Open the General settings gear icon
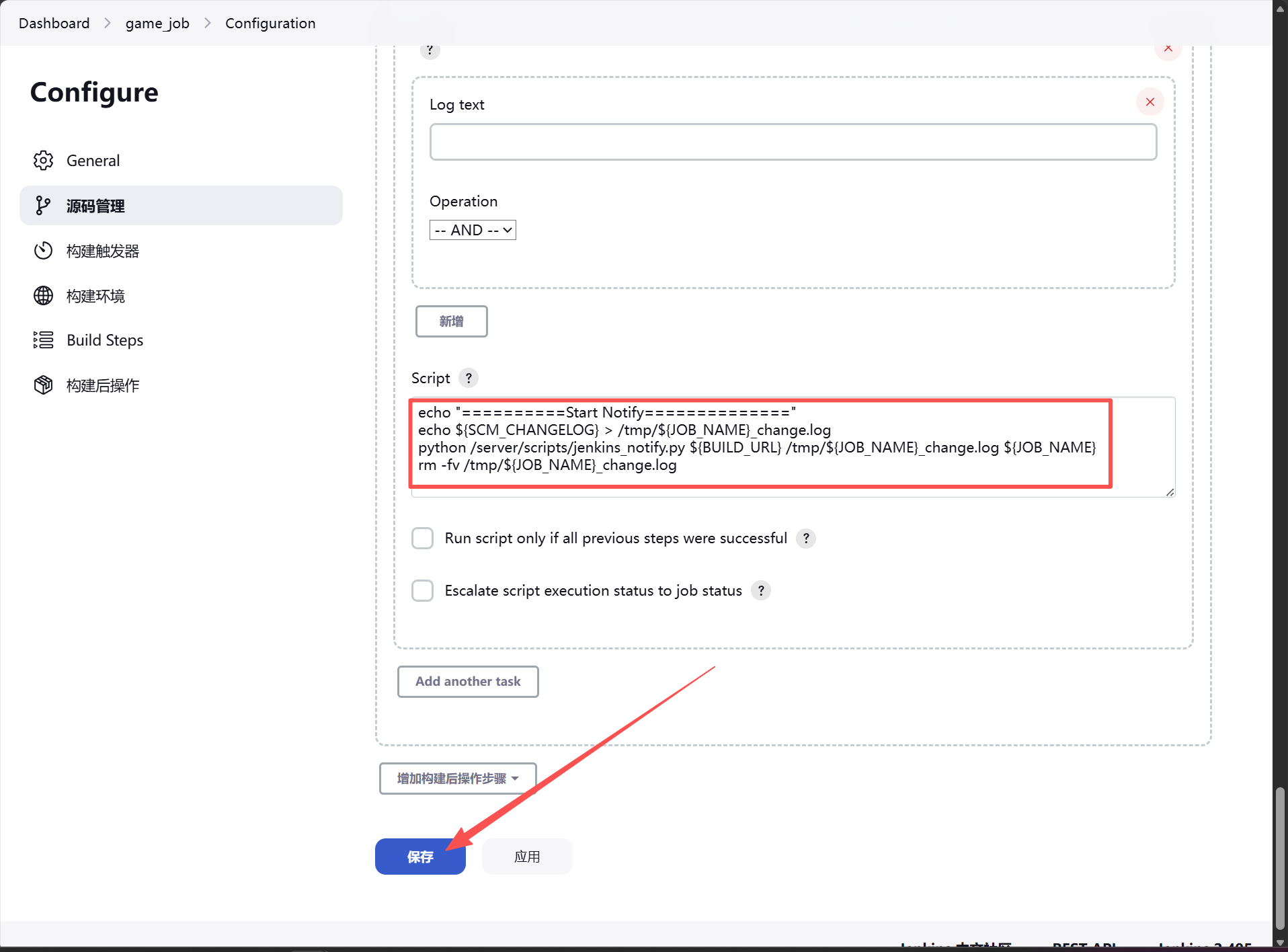Image resolution: width=1288 pixels, height=952 pixels. [44, 161]
